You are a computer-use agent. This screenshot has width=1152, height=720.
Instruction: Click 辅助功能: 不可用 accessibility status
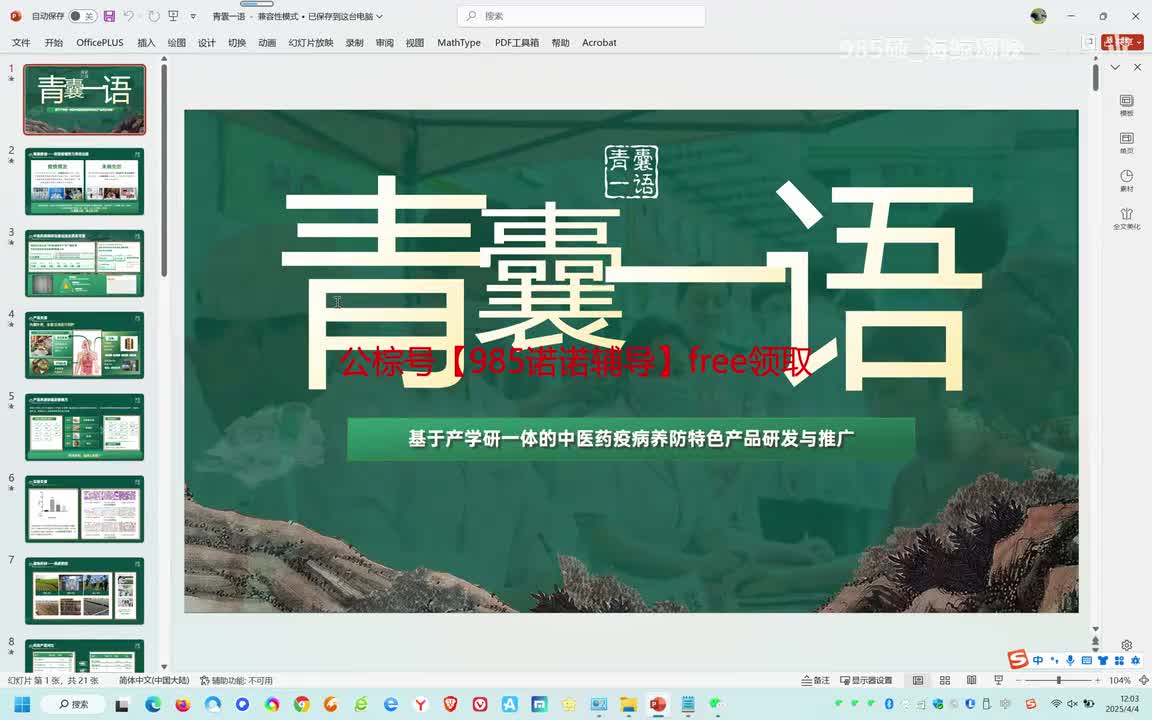pos(236,680)
